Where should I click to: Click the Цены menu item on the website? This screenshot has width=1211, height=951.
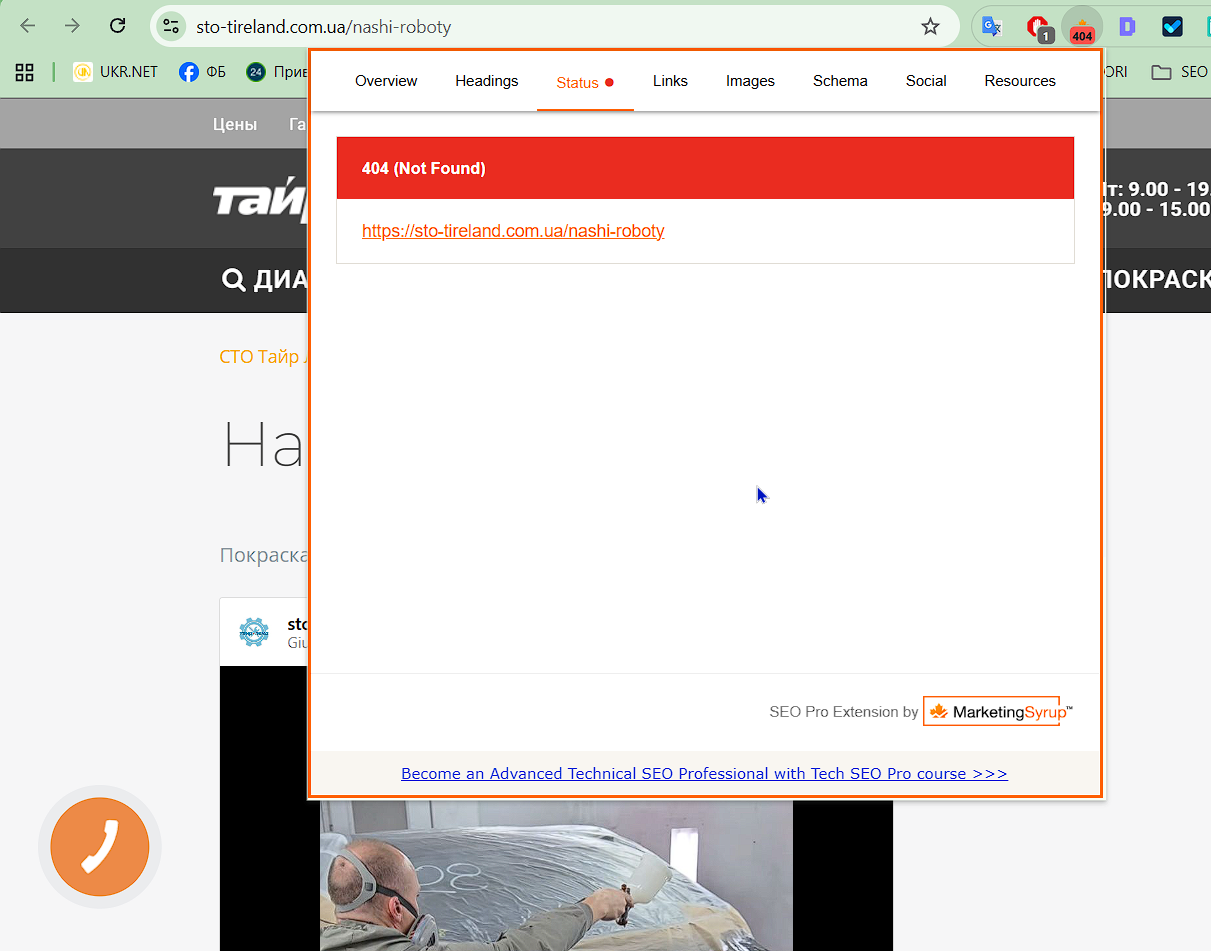tap(235, 124)
